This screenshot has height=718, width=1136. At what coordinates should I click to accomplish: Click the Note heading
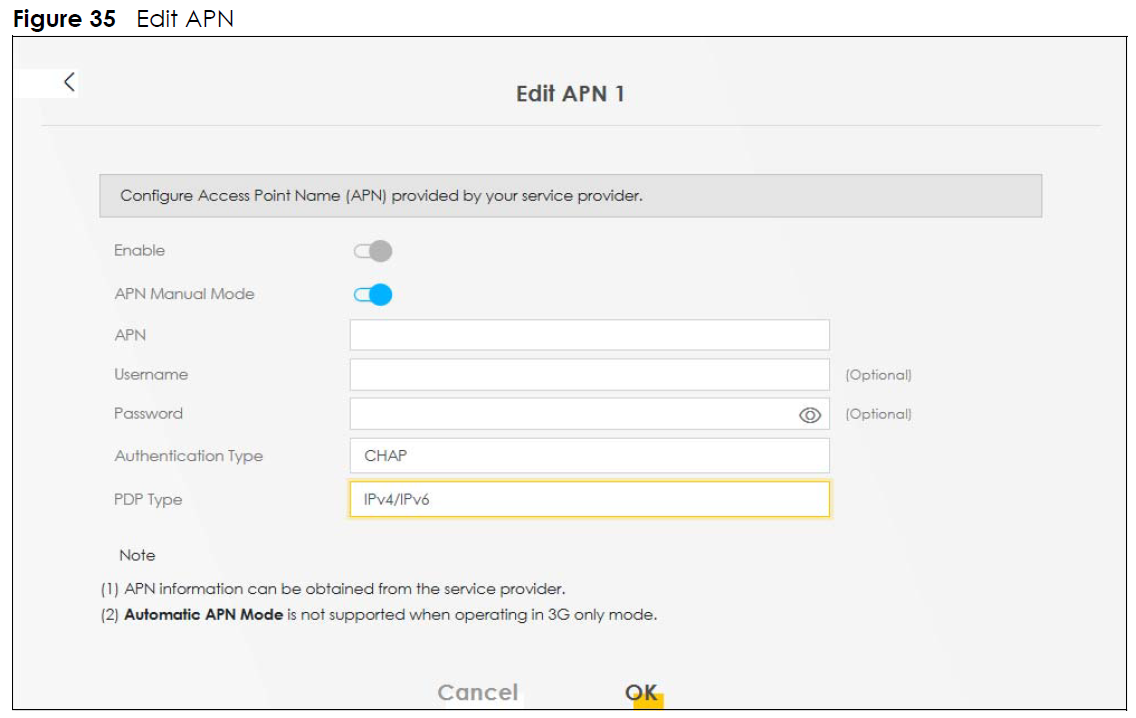[138, 555]
